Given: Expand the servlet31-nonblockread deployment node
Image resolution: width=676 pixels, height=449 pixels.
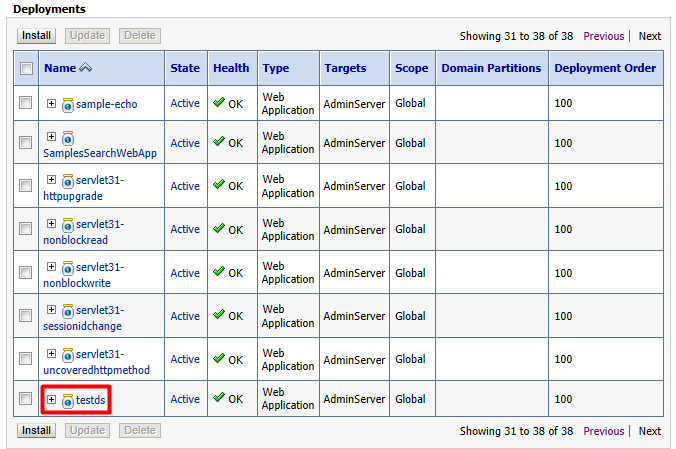Looking at the screenshot, I should point(51,223).
